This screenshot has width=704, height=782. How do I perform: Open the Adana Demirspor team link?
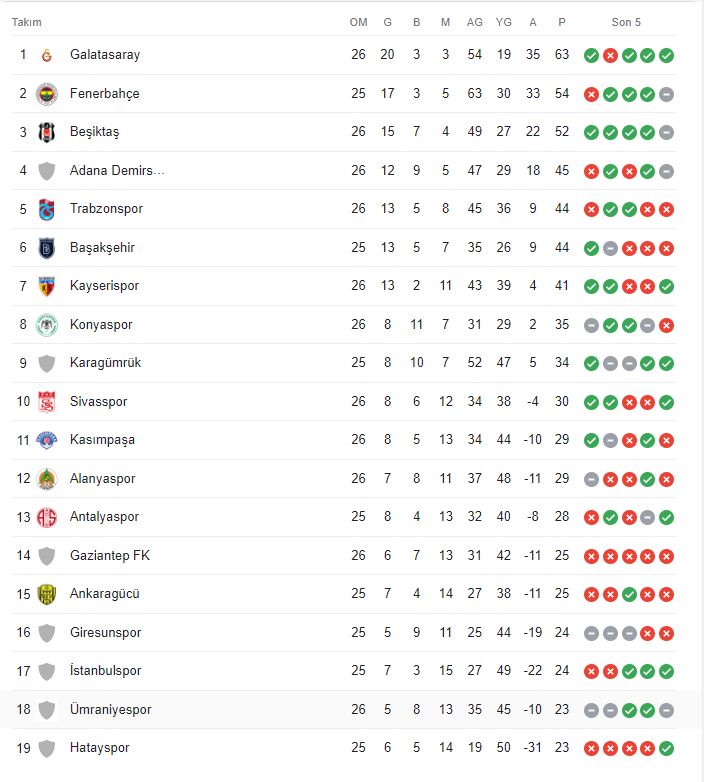[117, 171]
